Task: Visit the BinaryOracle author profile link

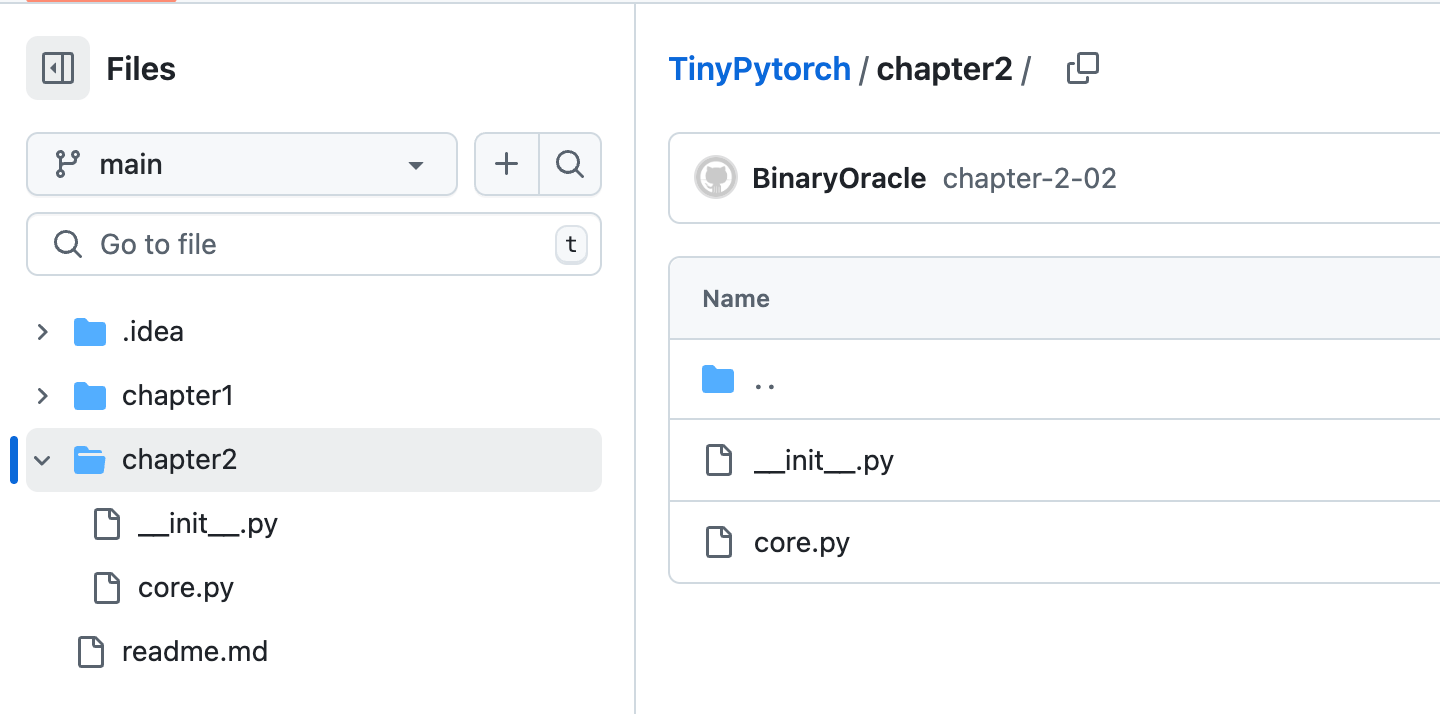Action: click(x=839, y=179)
